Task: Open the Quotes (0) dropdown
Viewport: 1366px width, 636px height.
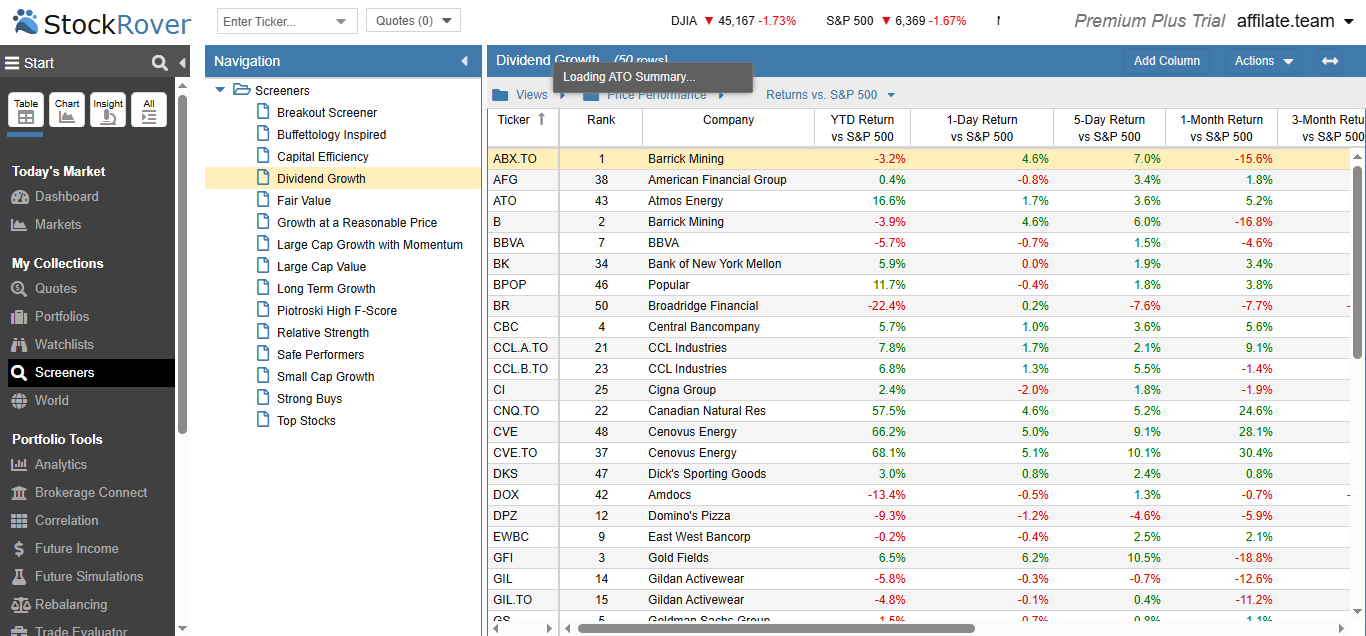Action: pyautogui.click(x=413, y=21)
